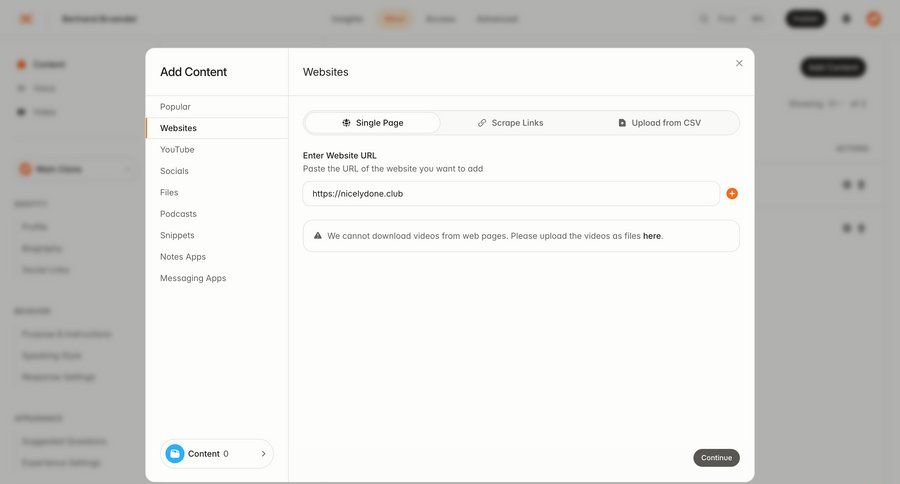Image resolution: width=900 pixels, height=484 pixels.
Task: Click the 'Websites' panel heading
Action: [x=325, y=72]
